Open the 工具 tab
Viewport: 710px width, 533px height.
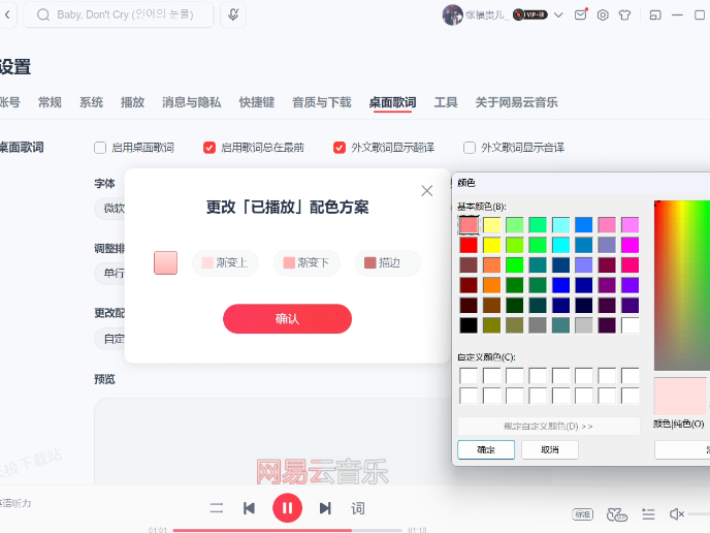coord(446,102)
